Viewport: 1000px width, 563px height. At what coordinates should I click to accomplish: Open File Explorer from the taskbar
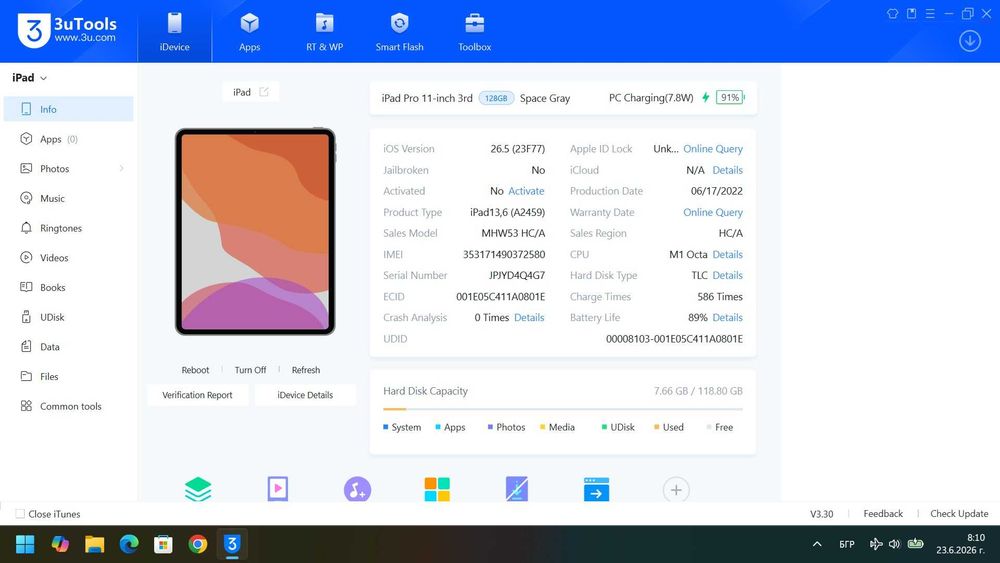pyautogui.click(x=94, y=545)
